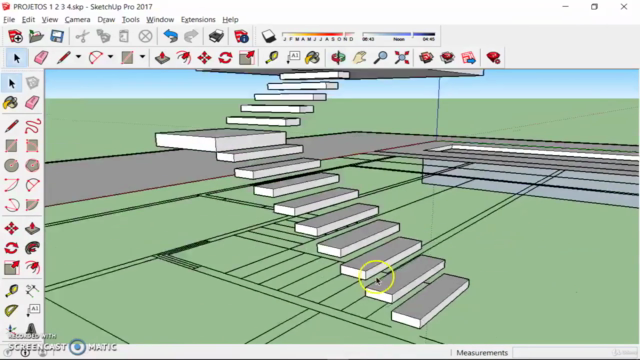Select the Move tool in horizontal toolbar
The image size is (640, 360).
point(204,58)
